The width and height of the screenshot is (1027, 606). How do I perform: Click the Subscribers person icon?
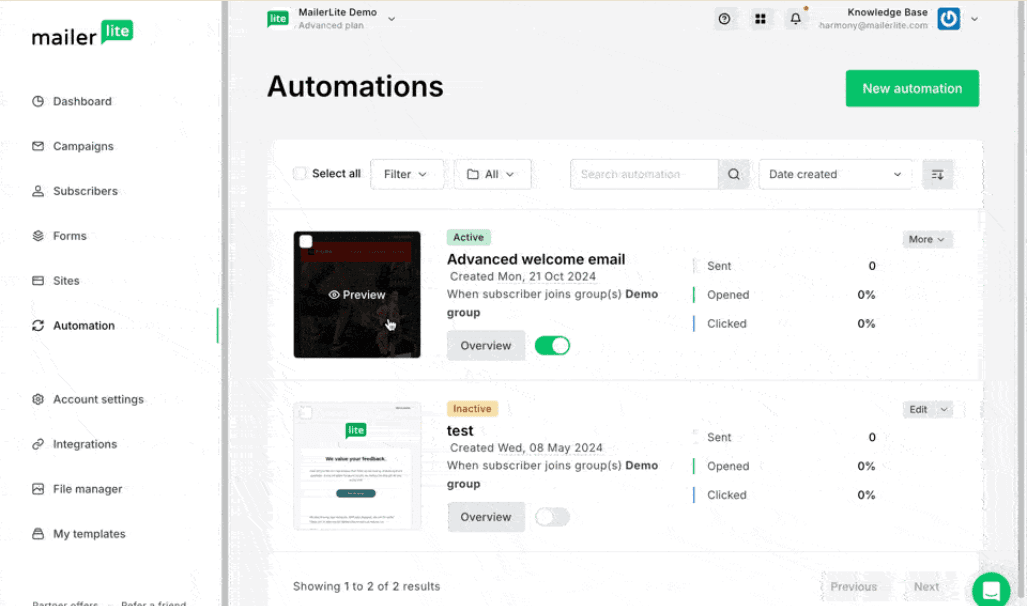[38, 191]
